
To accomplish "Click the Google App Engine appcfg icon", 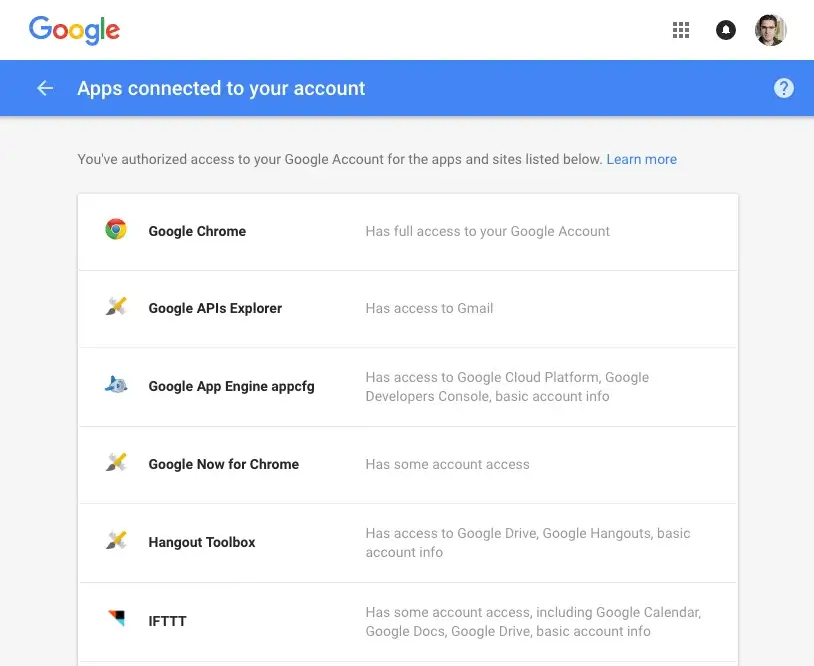I will 116,385.
